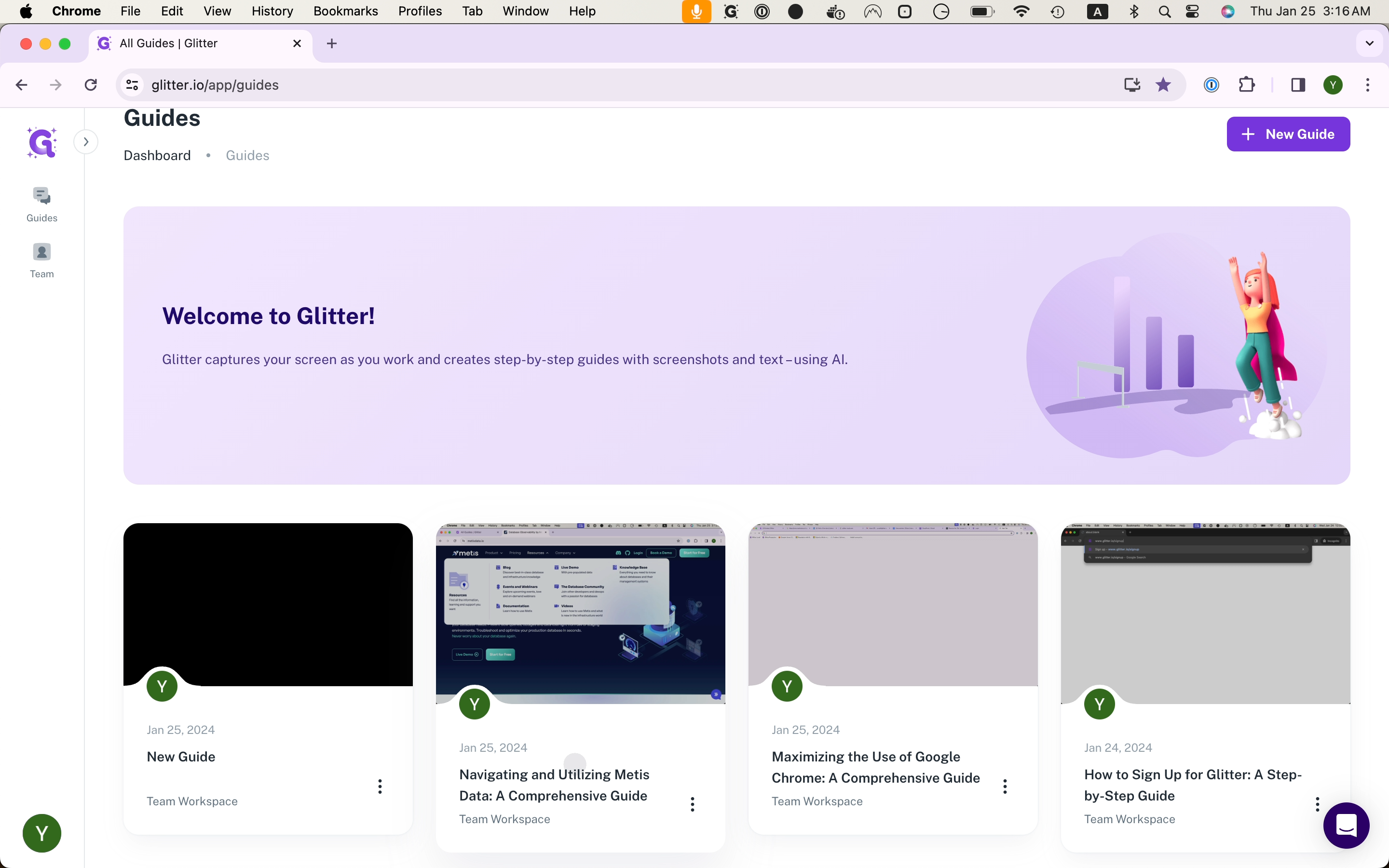Open the Apple menu

coord(26,12)
